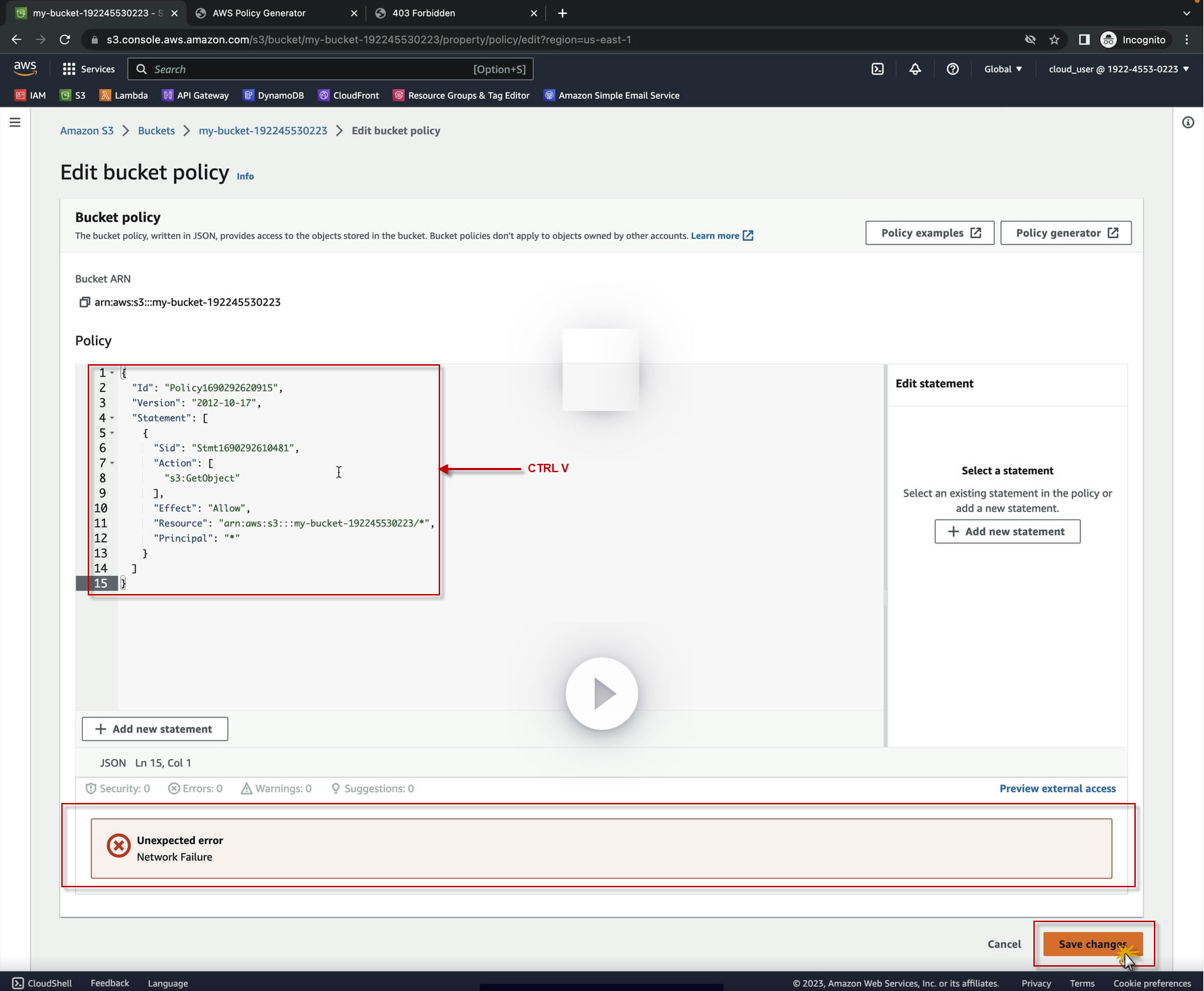Open Cookie preferences
1204x991 pixels.
pos(1152,983)
